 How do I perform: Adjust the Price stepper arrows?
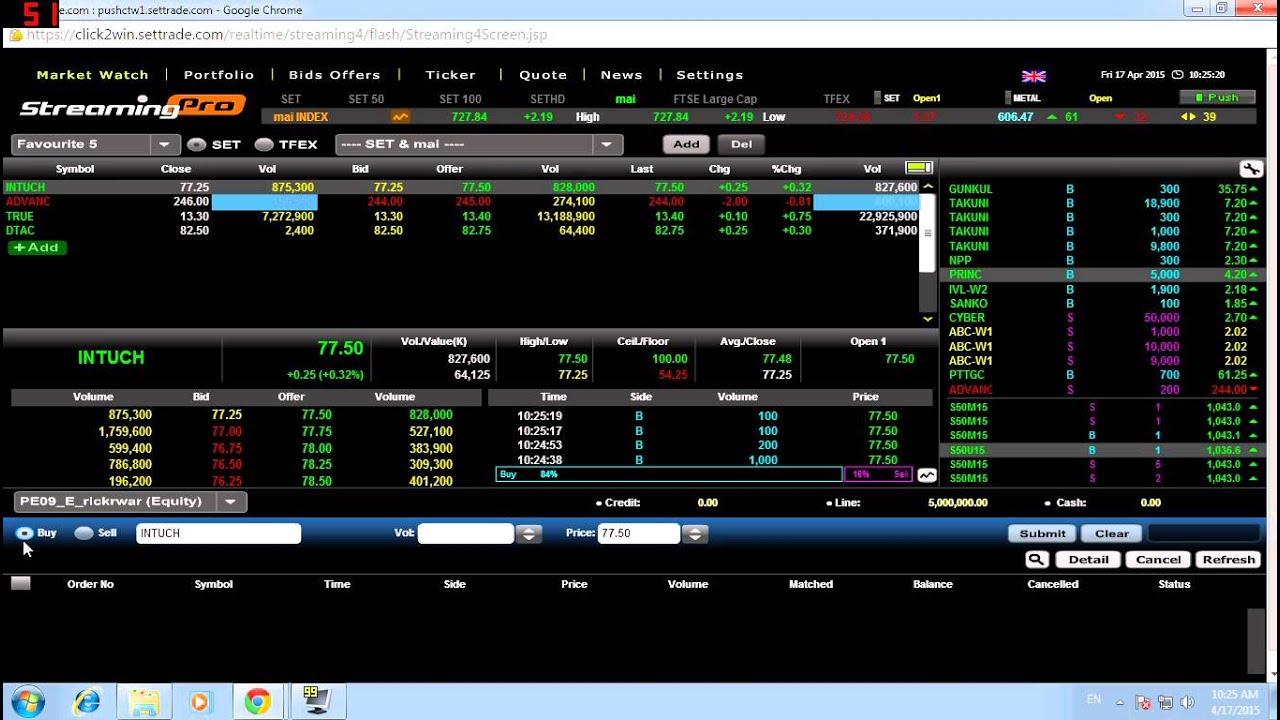(695, 534)
